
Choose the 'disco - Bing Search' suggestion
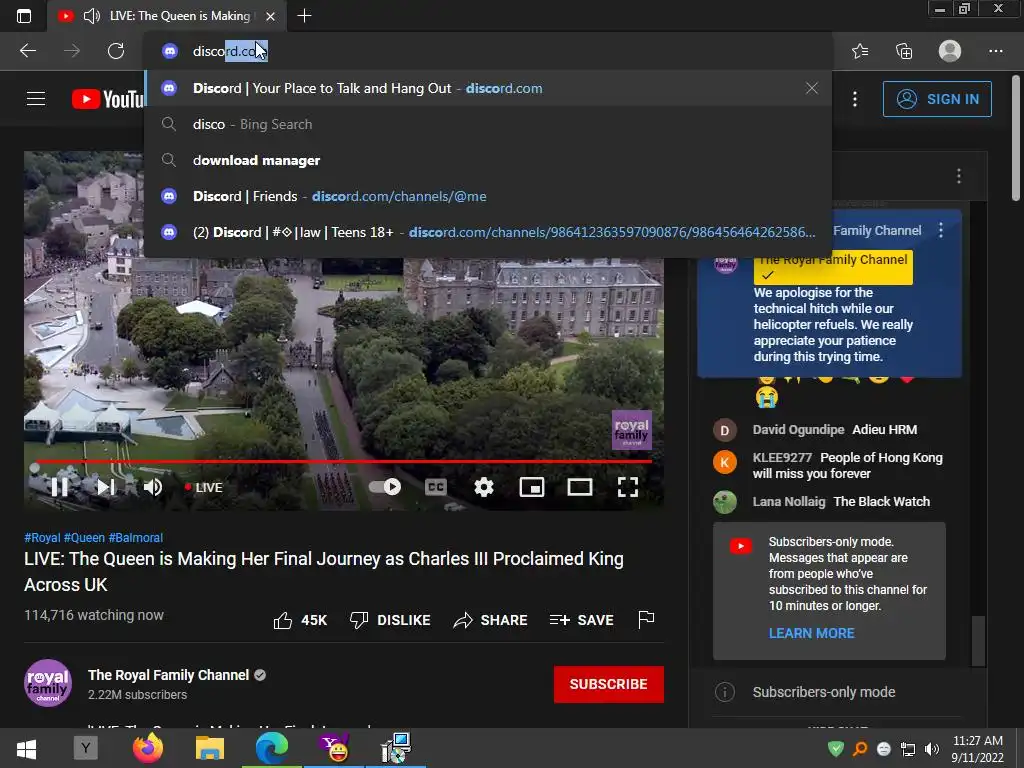488,124
